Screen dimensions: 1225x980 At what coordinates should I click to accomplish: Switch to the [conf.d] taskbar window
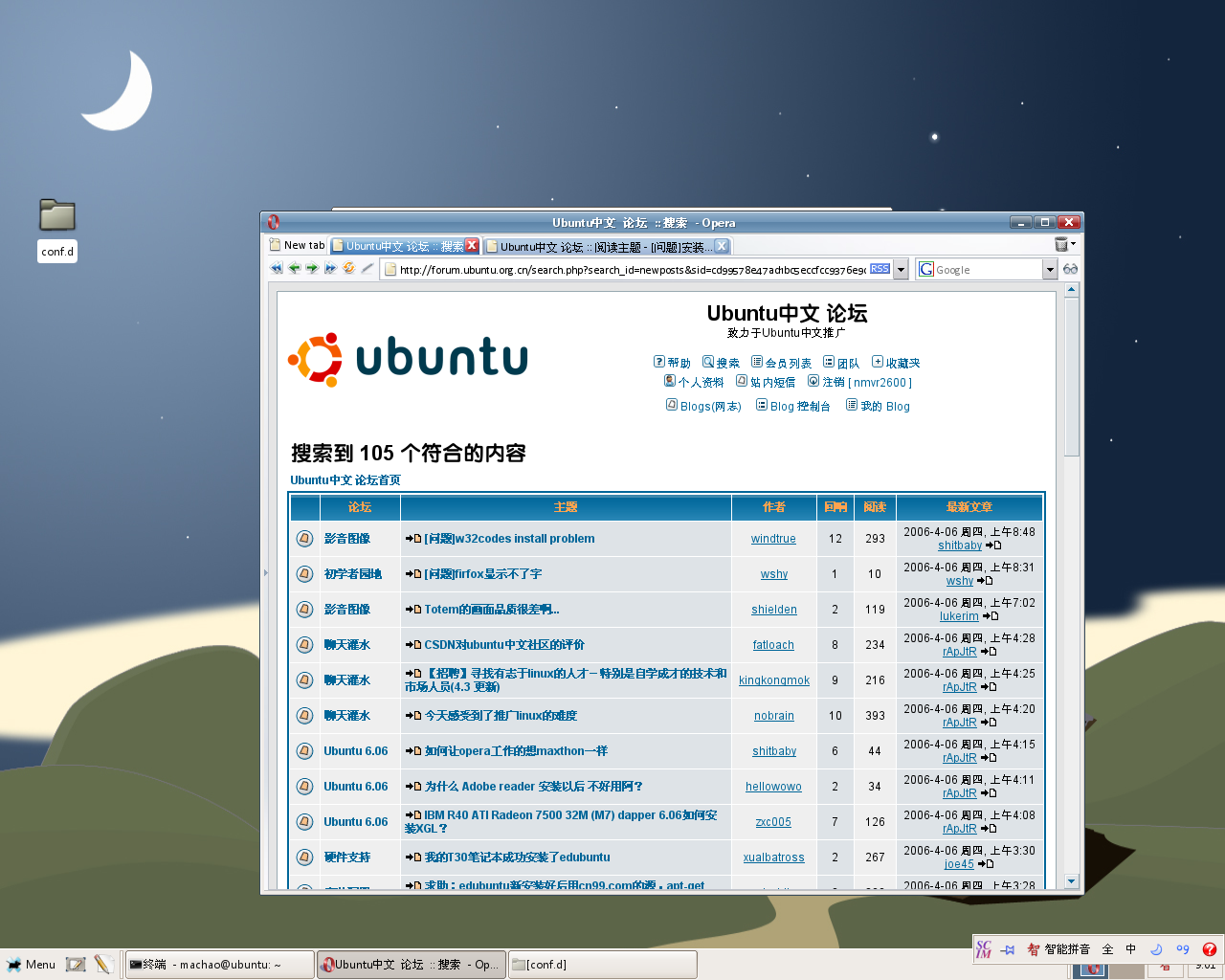pos(602,965)
